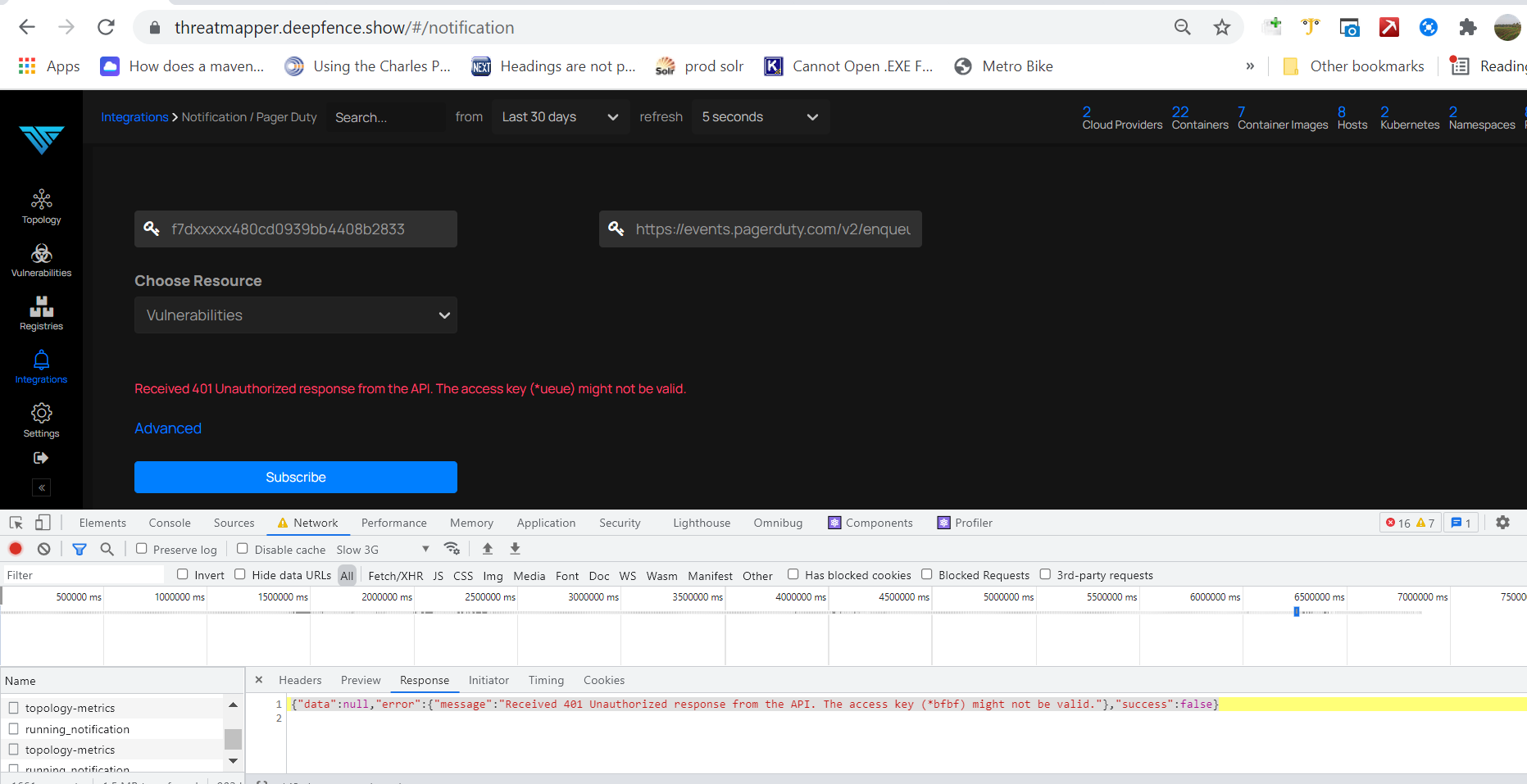Open the Apps bookmark shortcut
The width and height of the screenshot is (1527, 784).
[49, 66]
